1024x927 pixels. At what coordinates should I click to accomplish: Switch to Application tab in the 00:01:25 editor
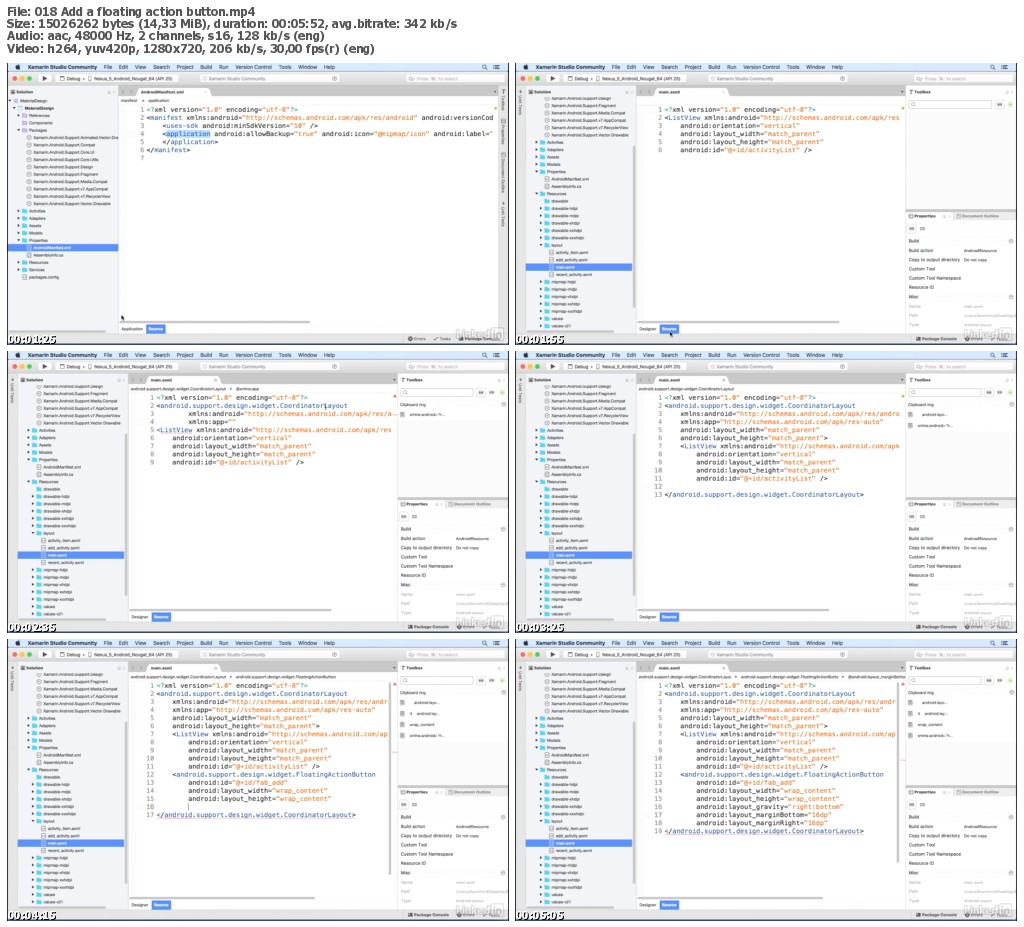coord(132,329)
